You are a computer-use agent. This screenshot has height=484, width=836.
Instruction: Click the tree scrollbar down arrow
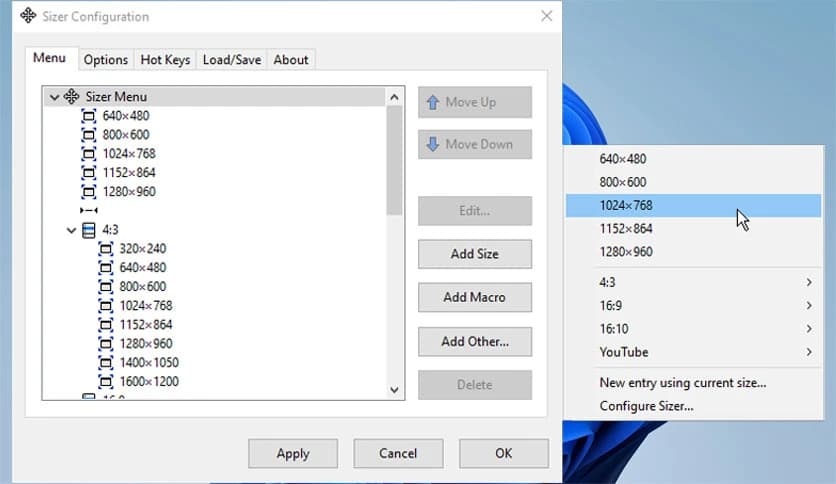(x=395, y=390)
